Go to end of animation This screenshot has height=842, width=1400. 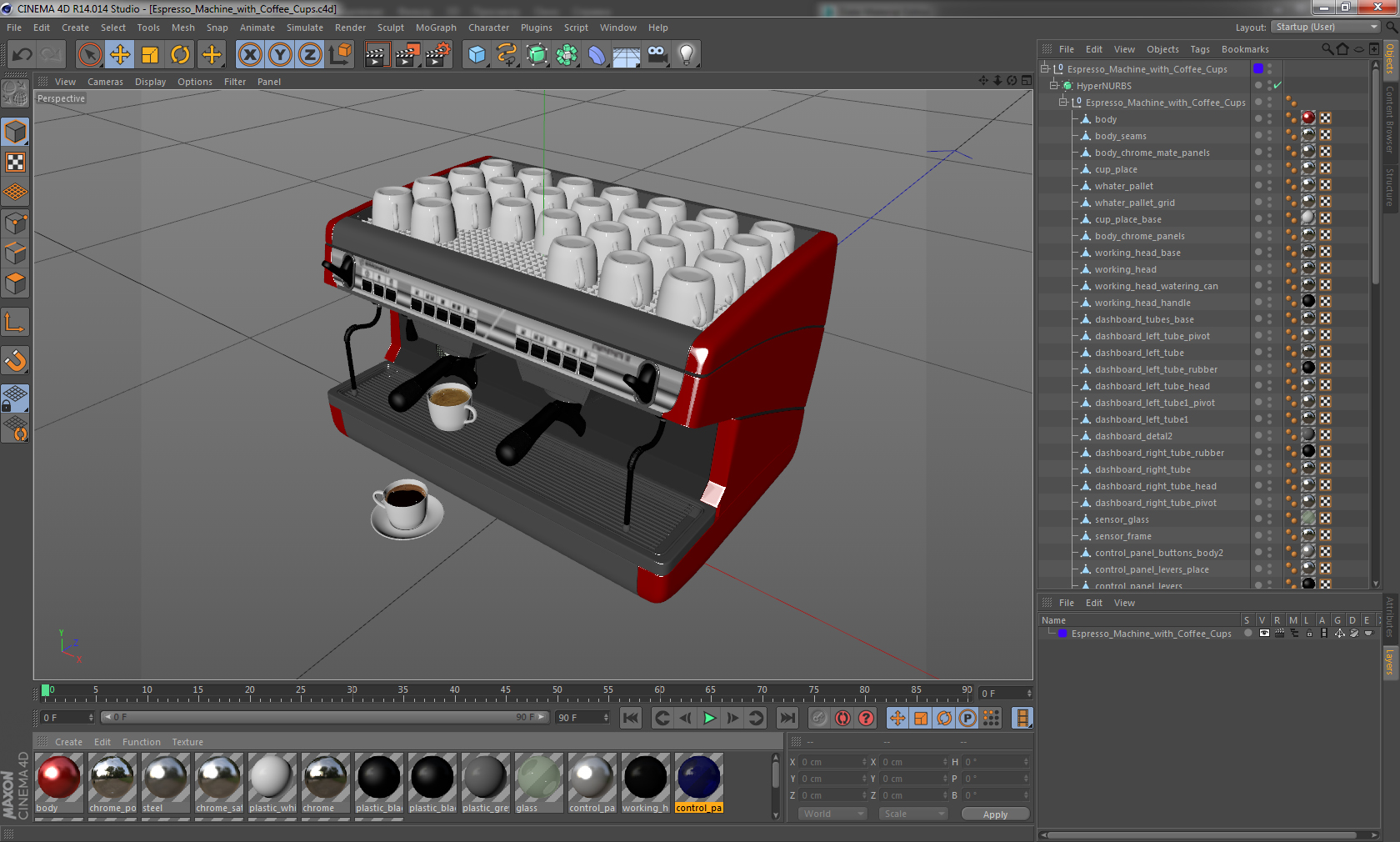[787, 718]
